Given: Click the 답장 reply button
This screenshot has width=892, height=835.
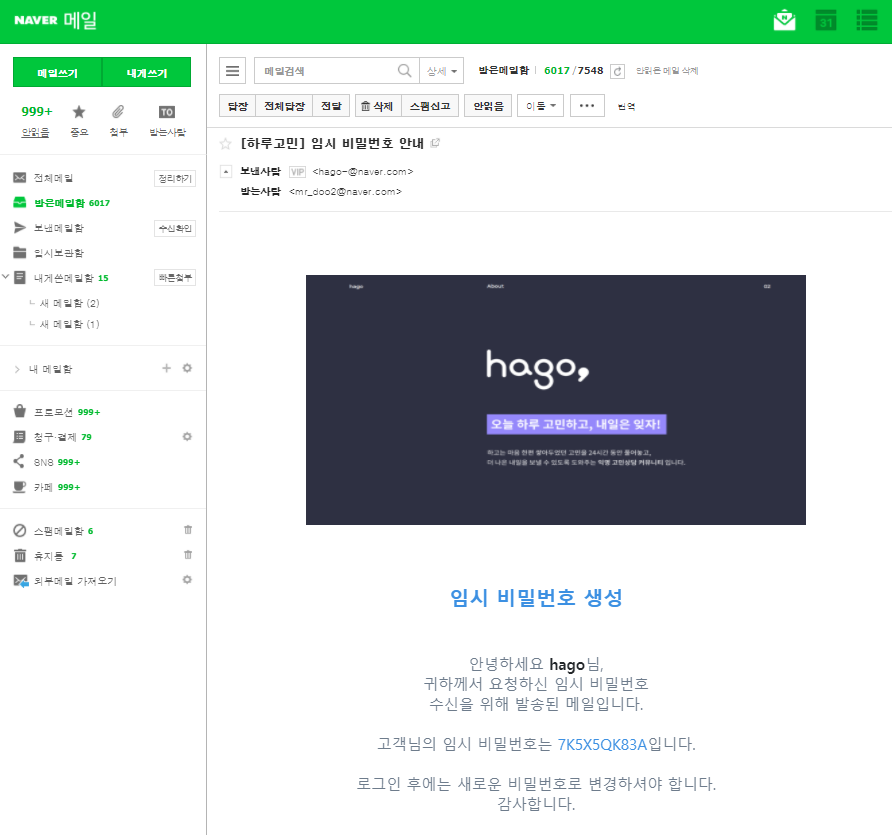Looking at the screenshot, I should (238, 106).
